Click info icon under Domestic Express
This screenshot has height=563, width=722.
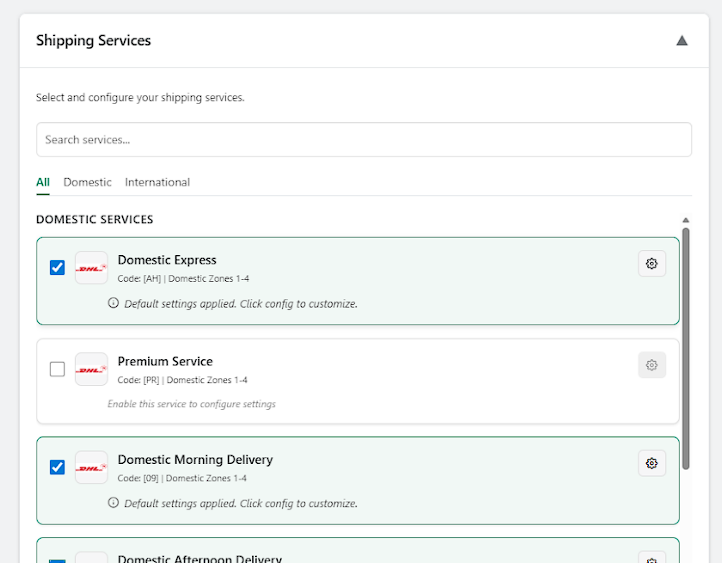113,303
